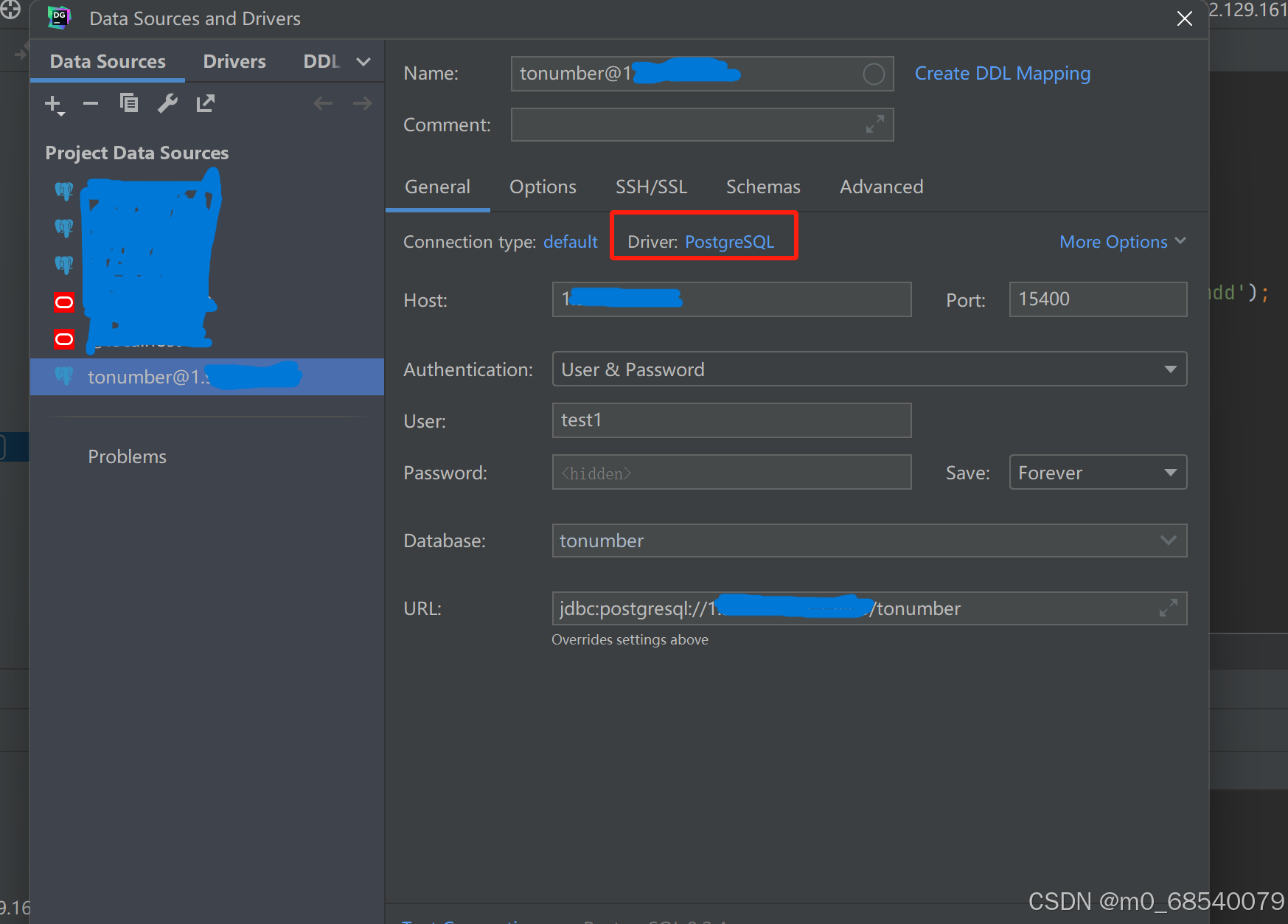Add a new data source
The width and height of the screenshot is (1288, 924).
coord(54,104)
